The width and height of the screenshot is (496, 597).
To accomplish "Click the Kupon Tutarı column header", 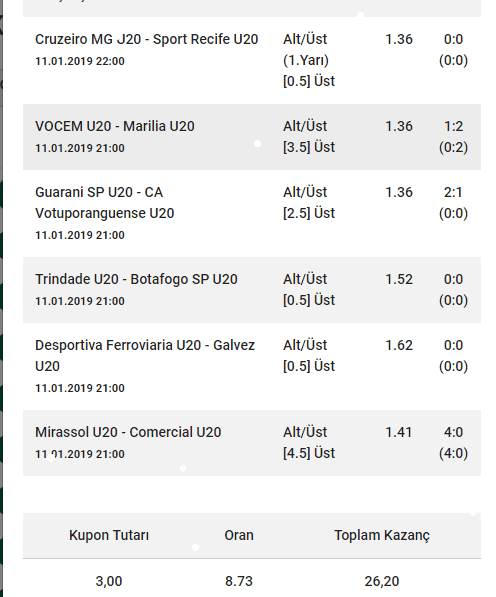I will coord(109,535).
